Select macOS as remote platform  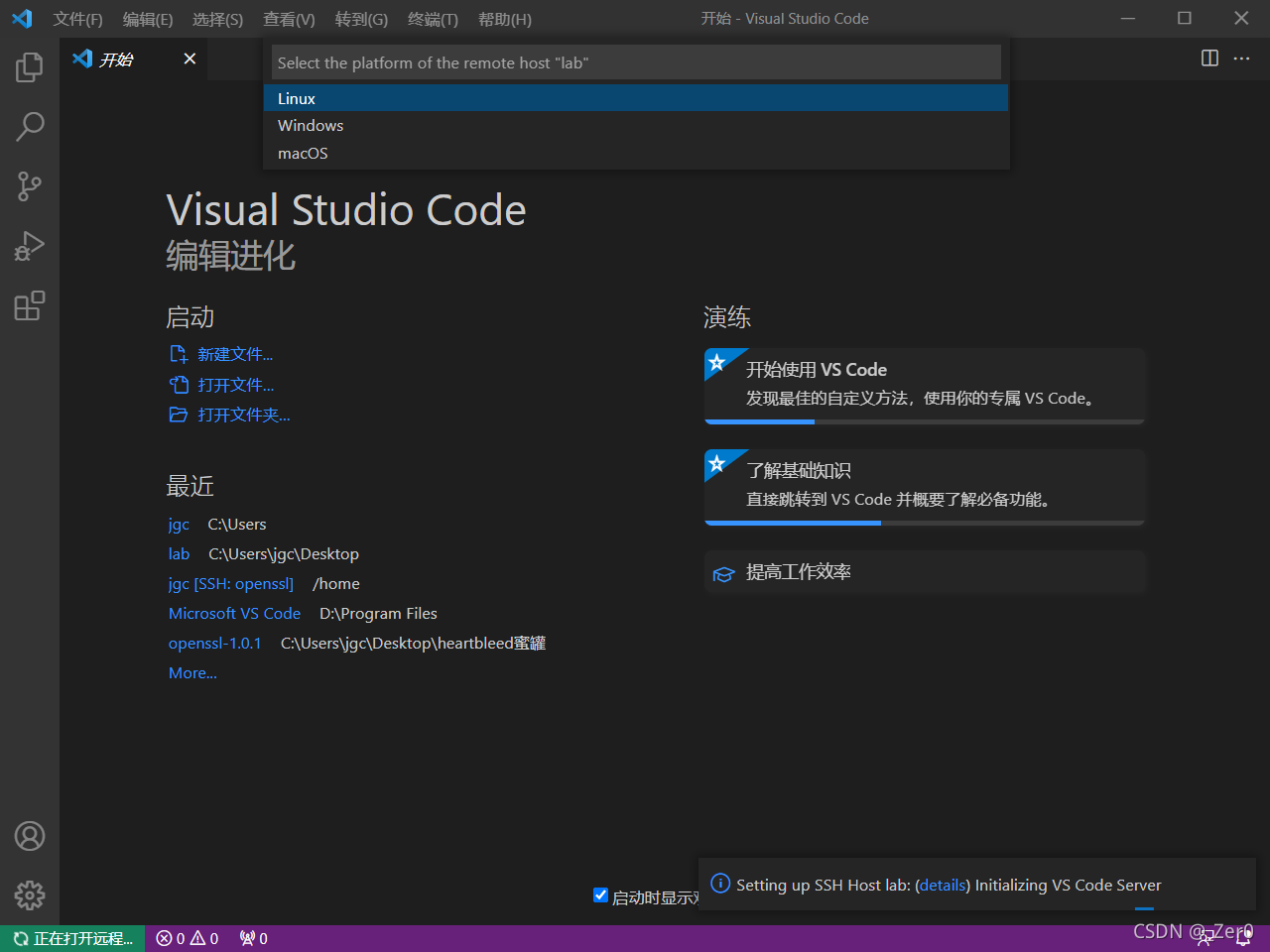click(636, 153)
